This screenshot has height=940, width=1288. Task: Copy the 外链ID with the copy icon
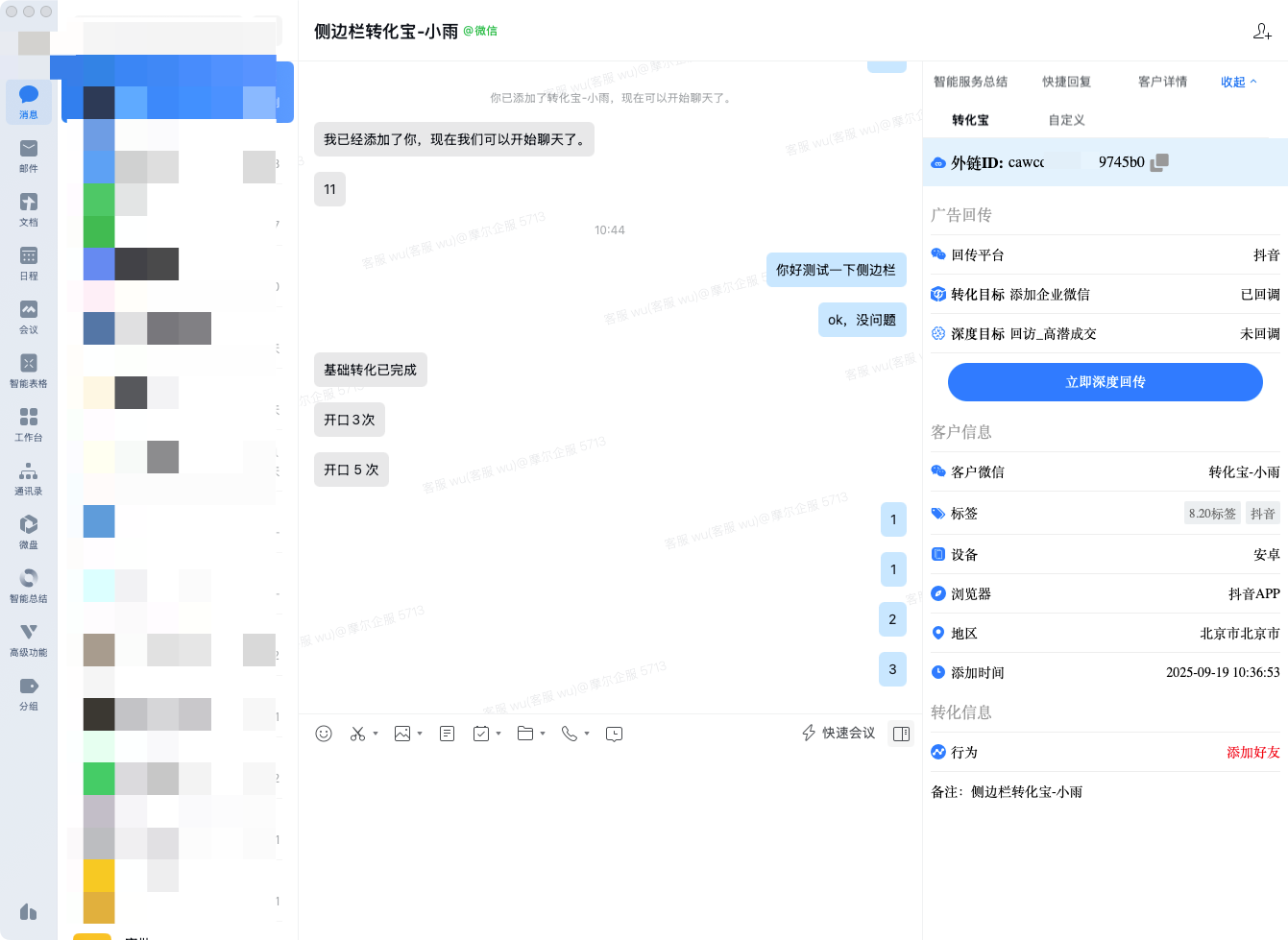coord(1159,162)
